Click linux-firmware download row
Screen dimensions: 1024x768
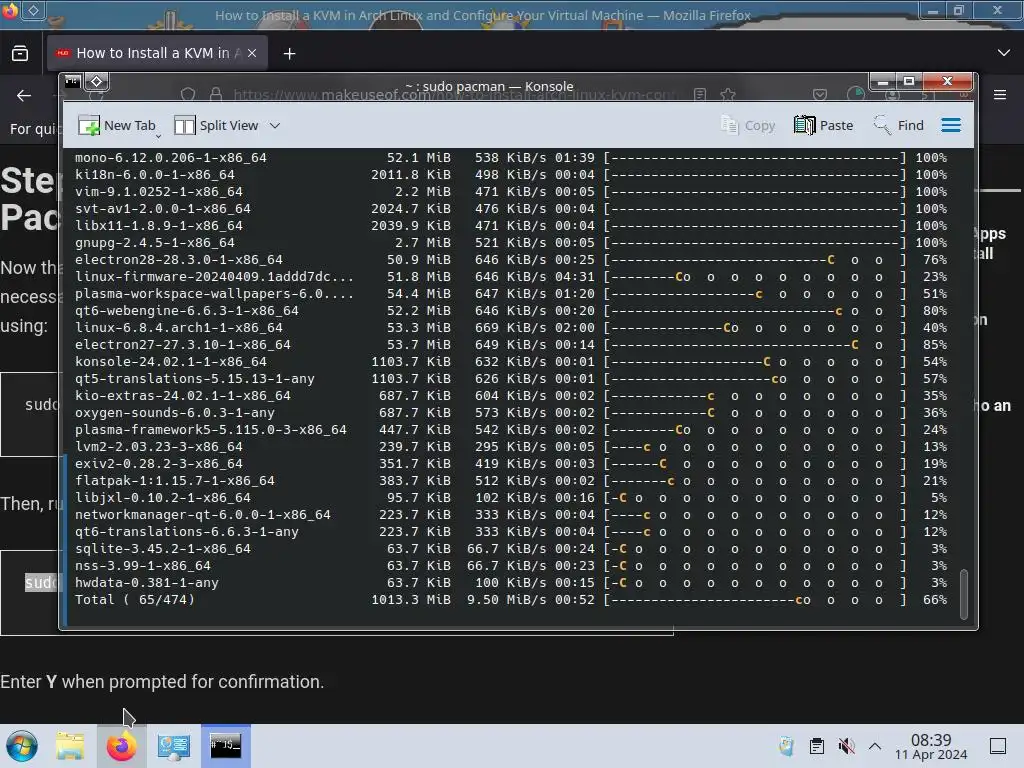[511, 277]
